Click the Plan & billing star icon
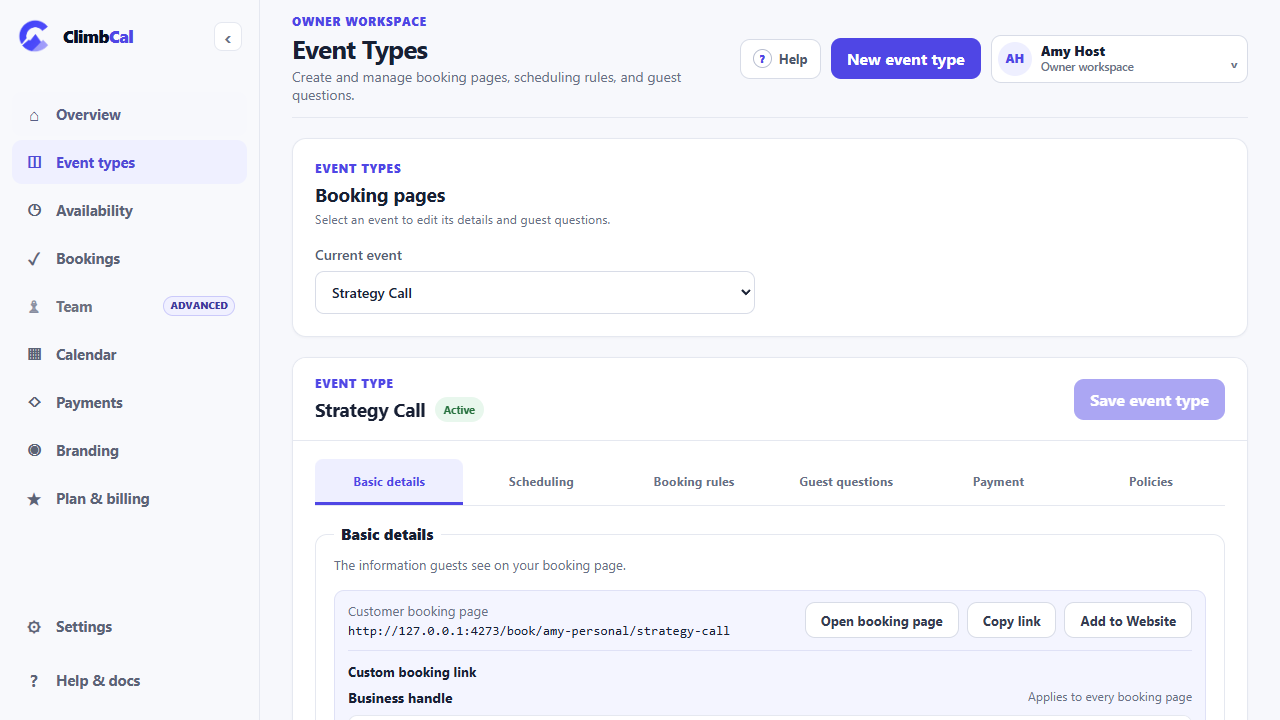The height and width of the screenshot is (720, 1280). click(x=35, y=499)
